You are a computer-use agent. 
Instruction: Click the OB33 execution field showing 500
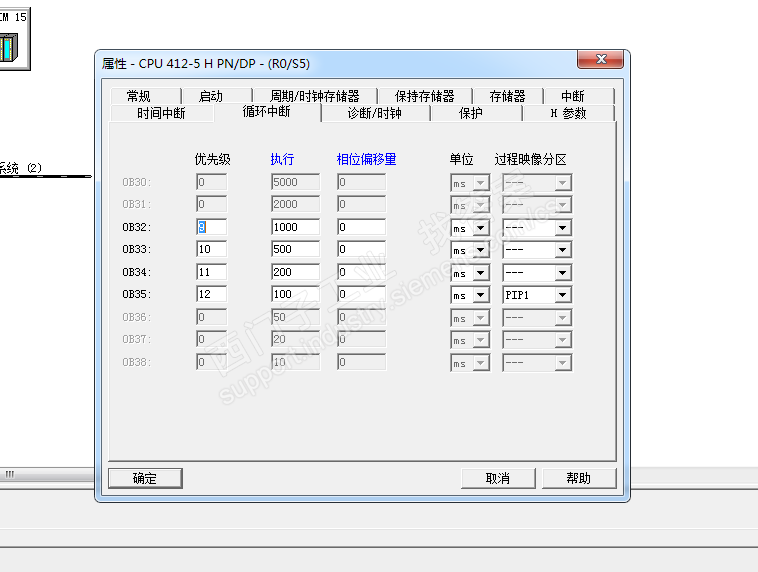pyautogui.click(x=295, y=249)
